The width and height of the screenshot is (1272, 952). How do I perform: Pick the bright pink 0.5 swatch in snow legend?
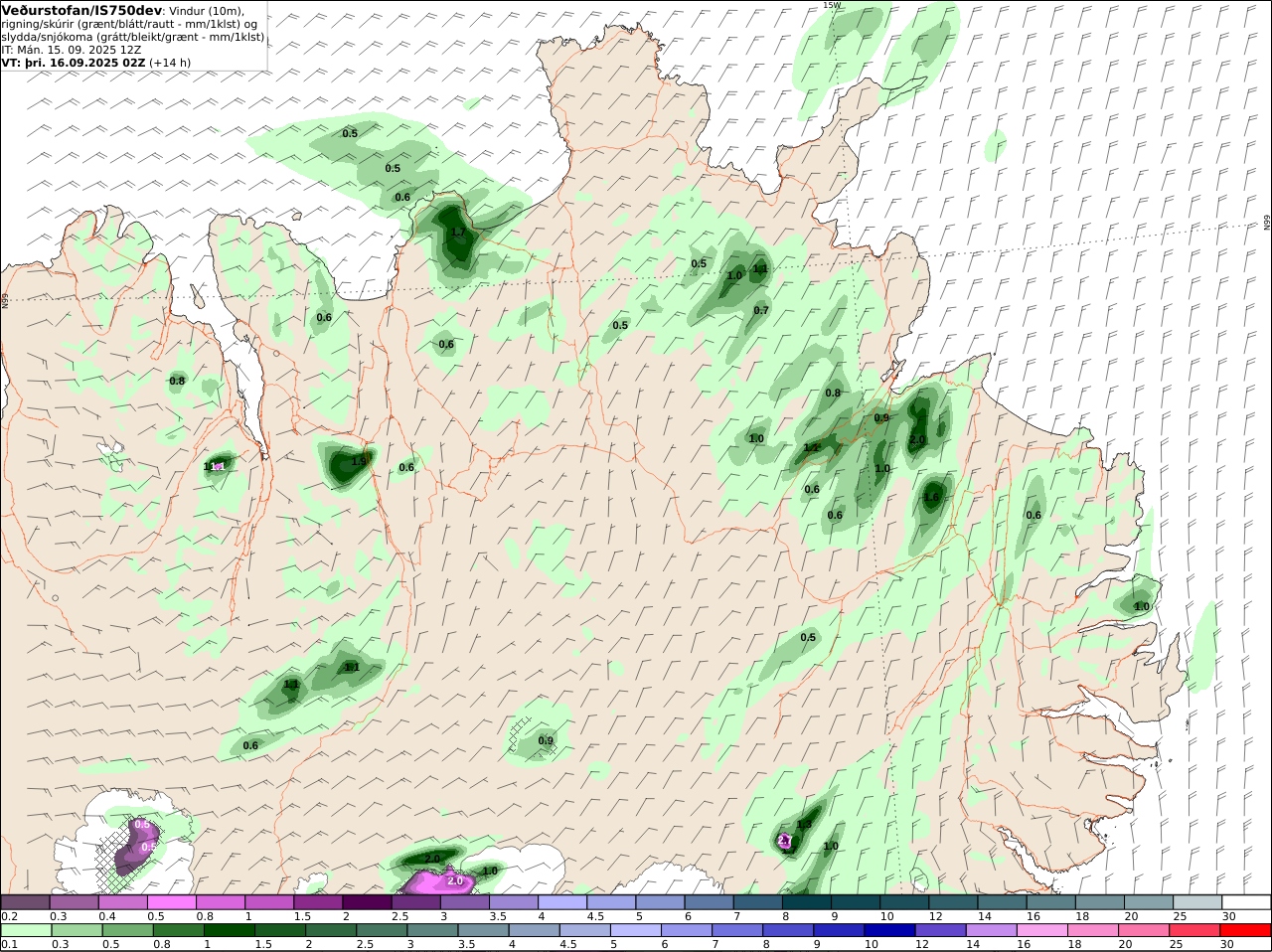pyautogui.click(x=172, y=901)
